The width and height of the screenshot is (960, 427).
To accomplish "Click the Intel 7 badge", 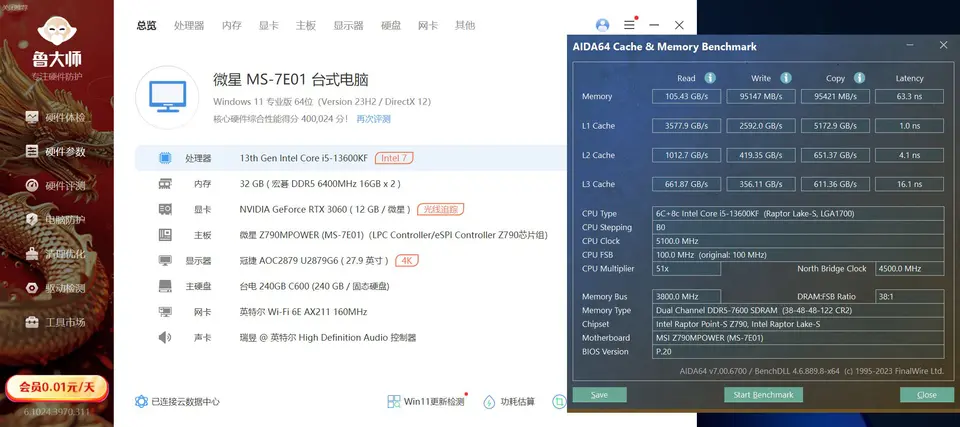I will point(394,158).
